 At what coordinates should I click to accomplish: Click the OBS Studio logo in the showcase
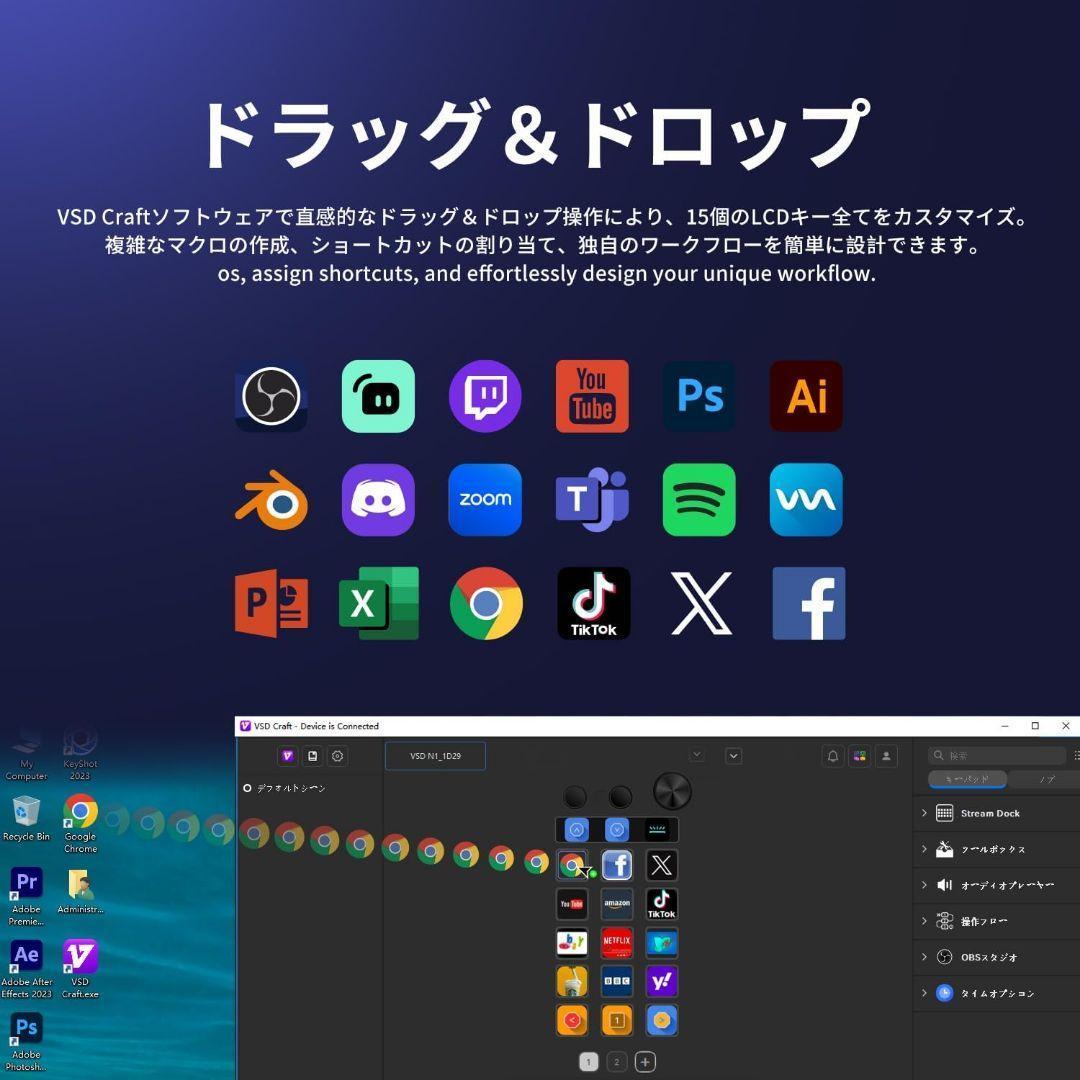271,396
